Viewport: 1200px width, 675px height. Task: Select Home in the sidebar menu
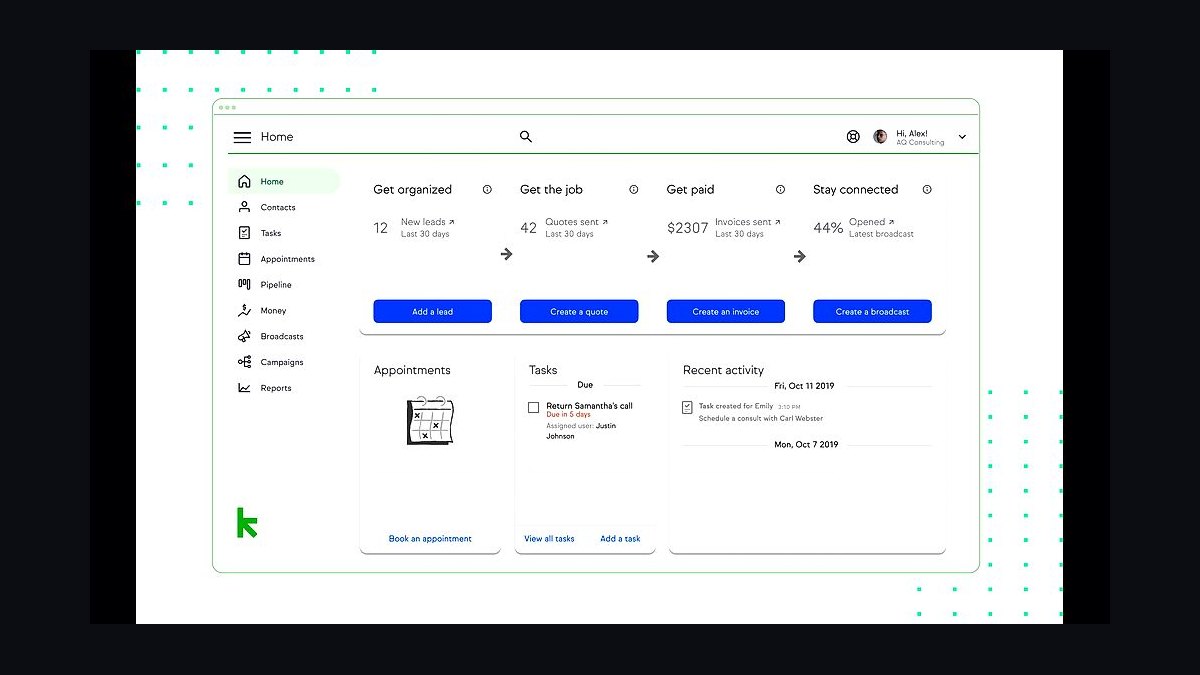(284, 182)
